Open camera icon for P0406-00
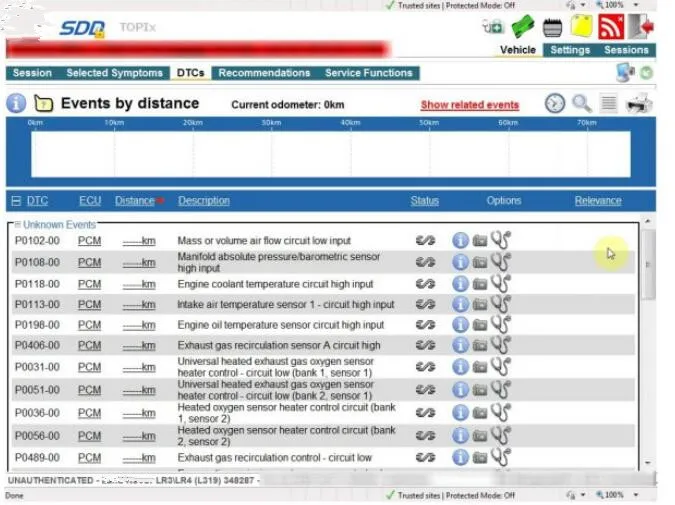 tap(480, 345)
